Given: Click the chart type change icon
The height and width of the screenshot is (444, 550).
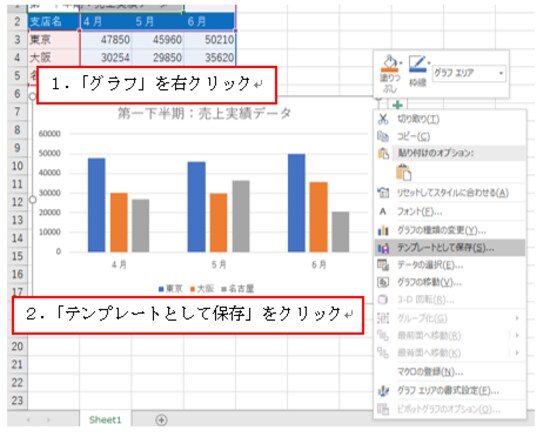Looking at the screenshot, I should point(383,230).
